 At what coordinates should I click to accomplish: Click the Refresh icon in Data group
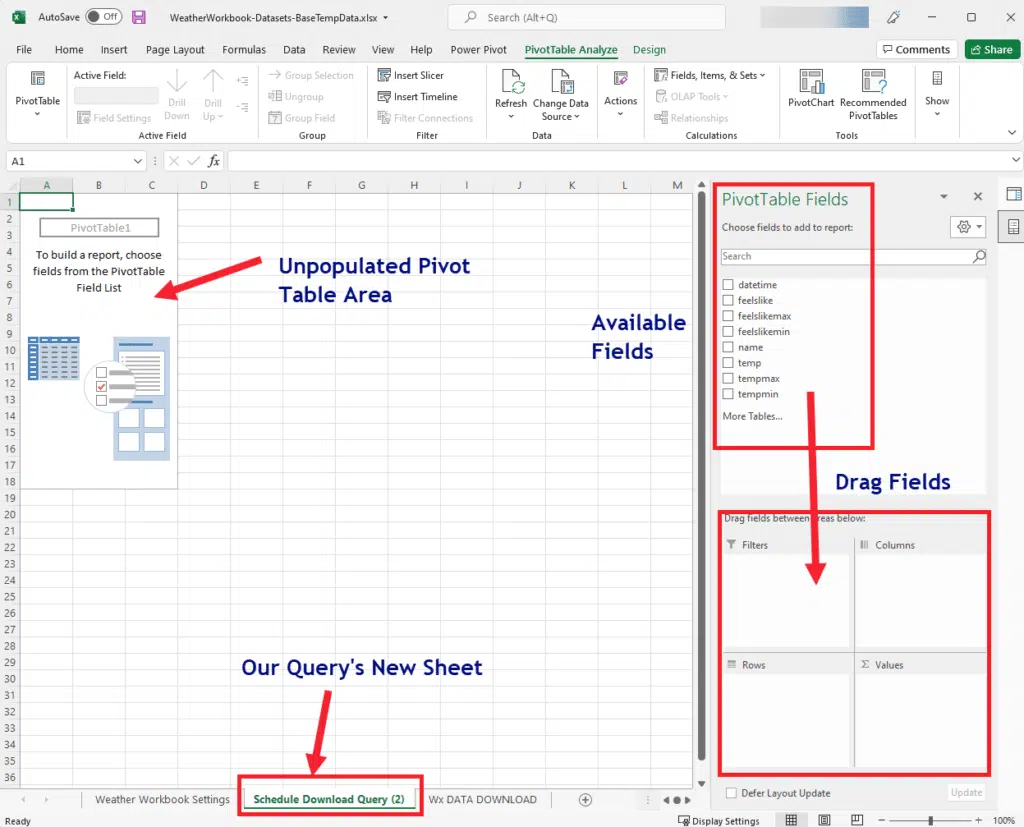[511, 84]
